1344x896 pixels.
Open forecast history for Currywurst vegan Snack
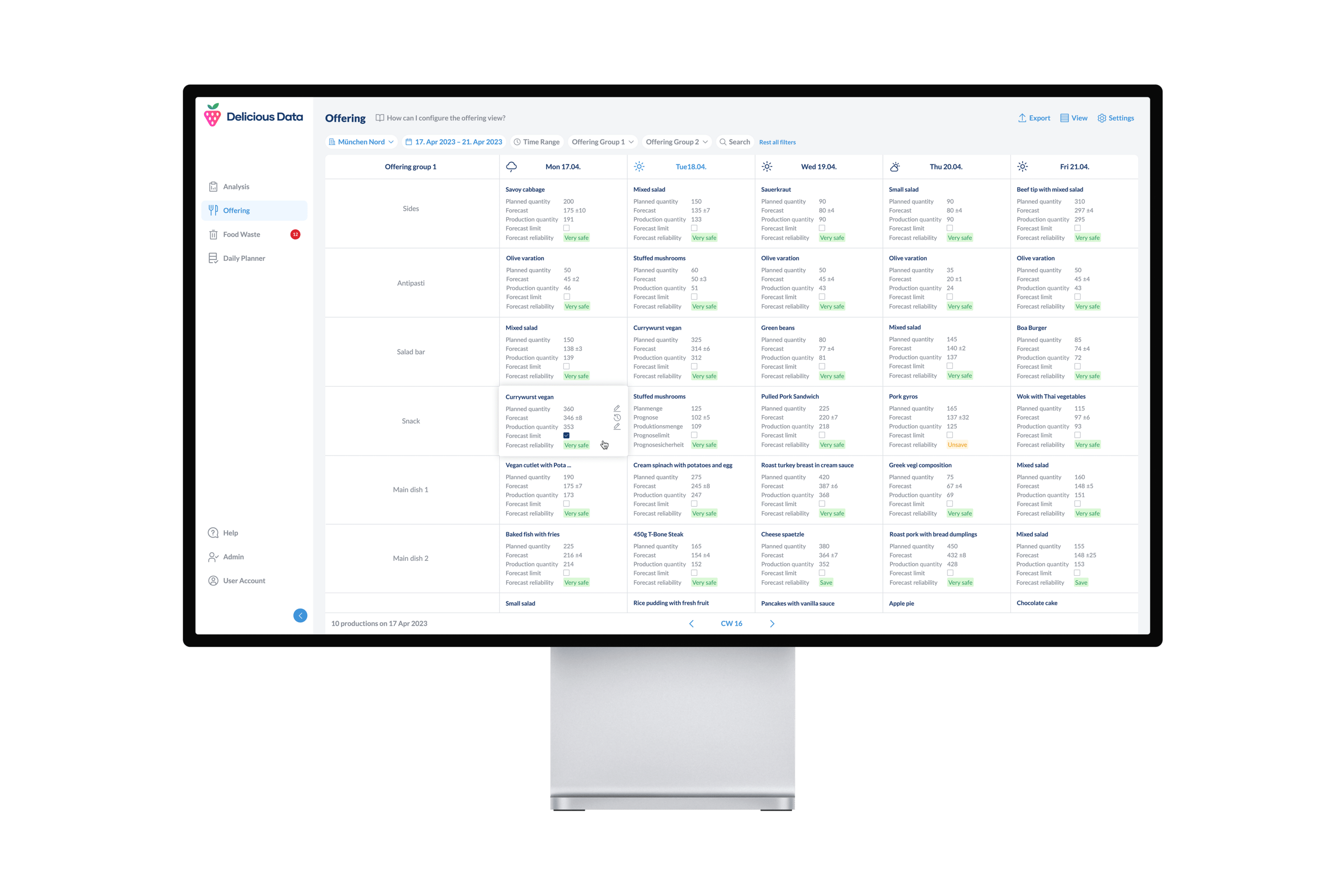coord(616,418)
